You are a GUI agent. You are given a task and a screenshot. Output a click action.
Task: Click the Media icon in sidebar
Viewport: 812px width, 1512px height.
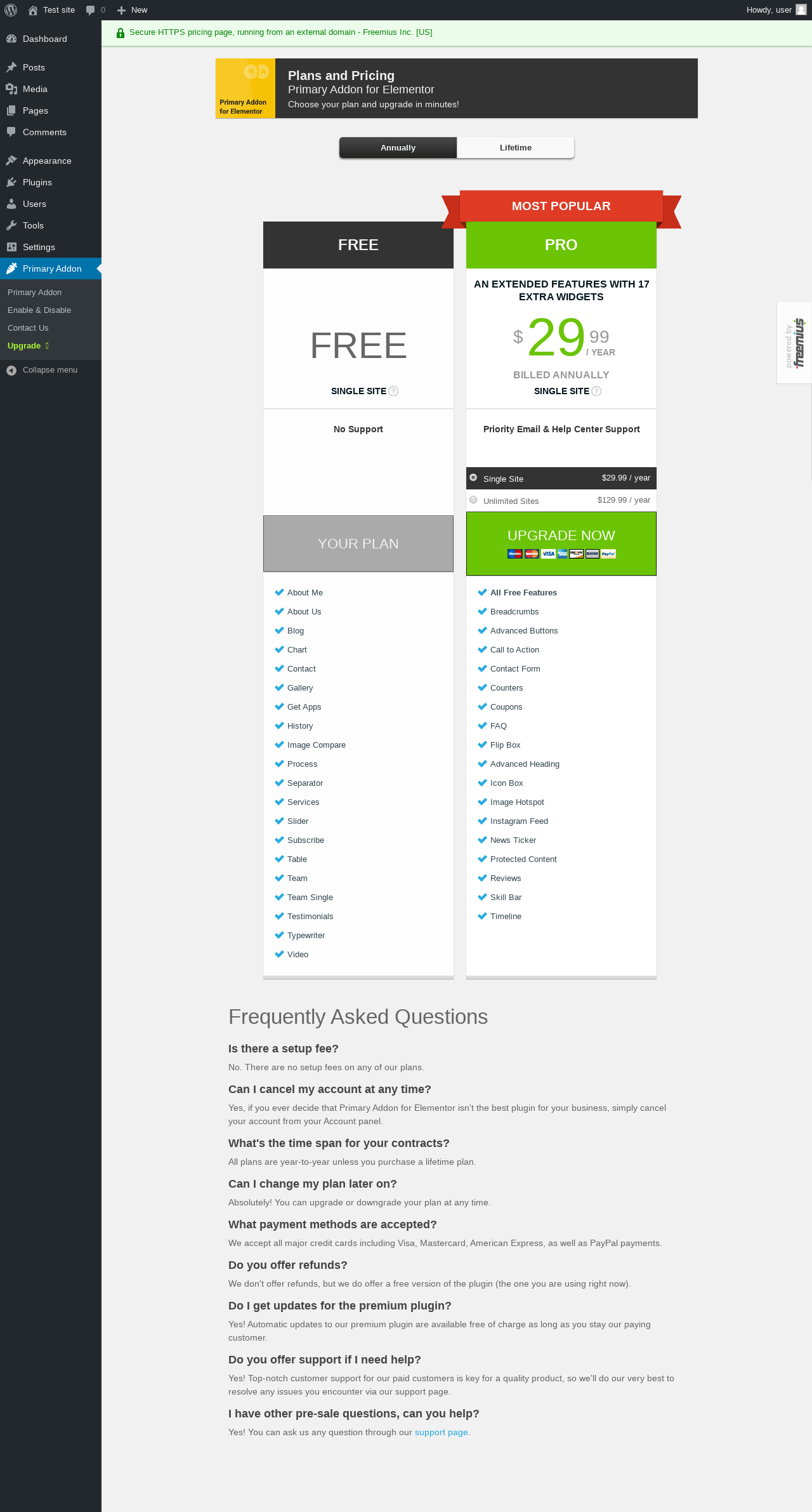[11, 89]
